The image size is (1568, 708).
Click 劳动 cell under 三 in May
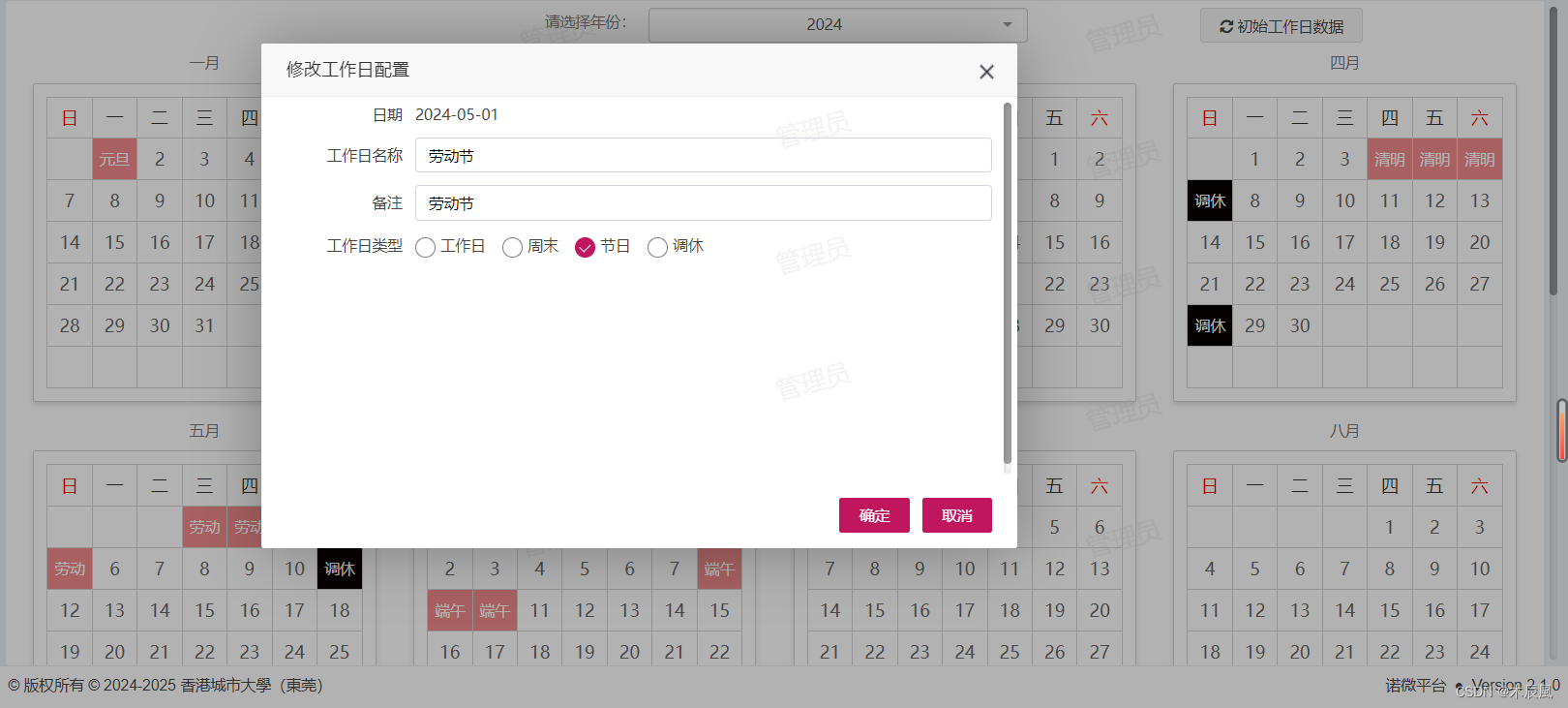(204, 527)
